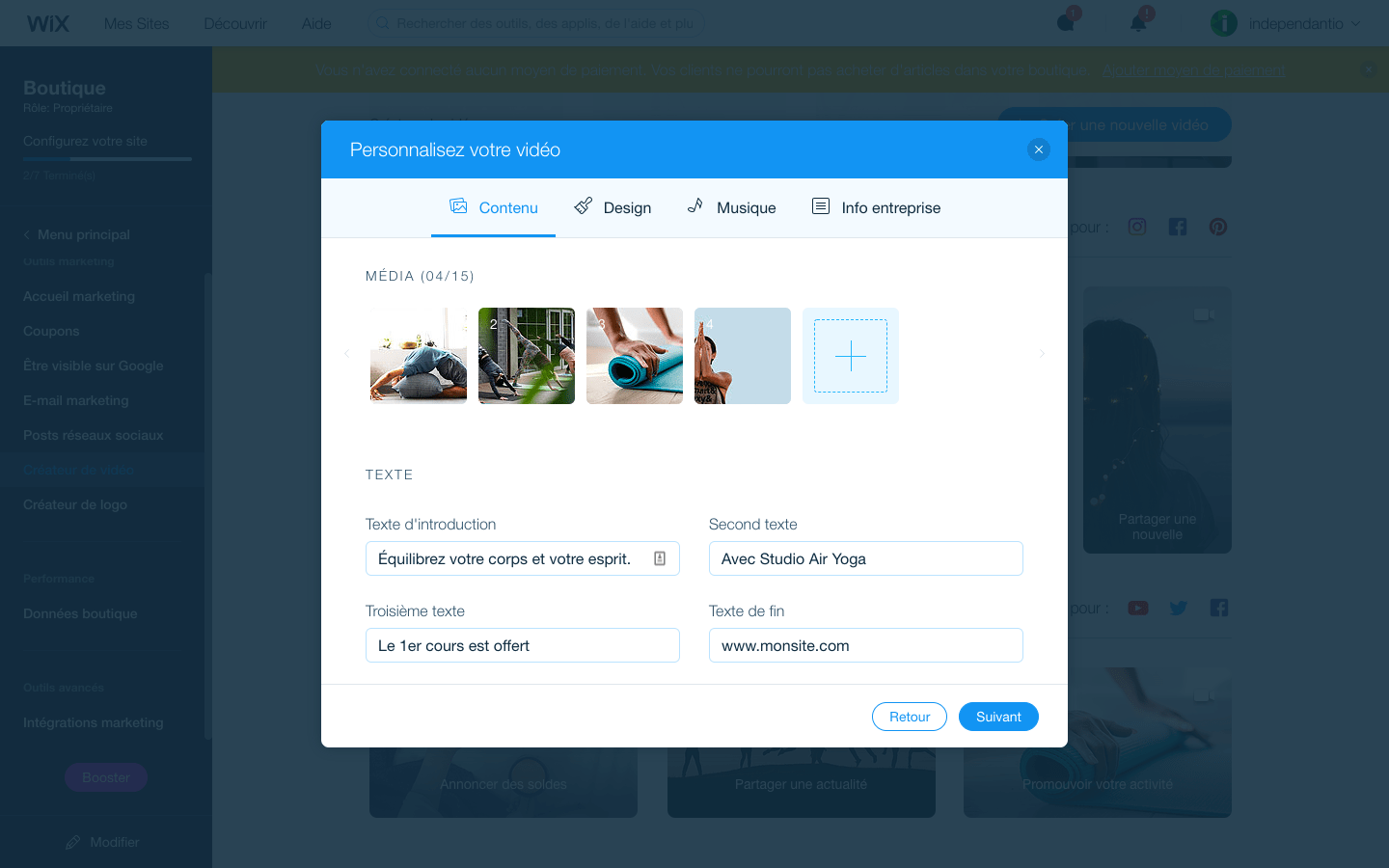Go back to Menu principal

(76, 234)
